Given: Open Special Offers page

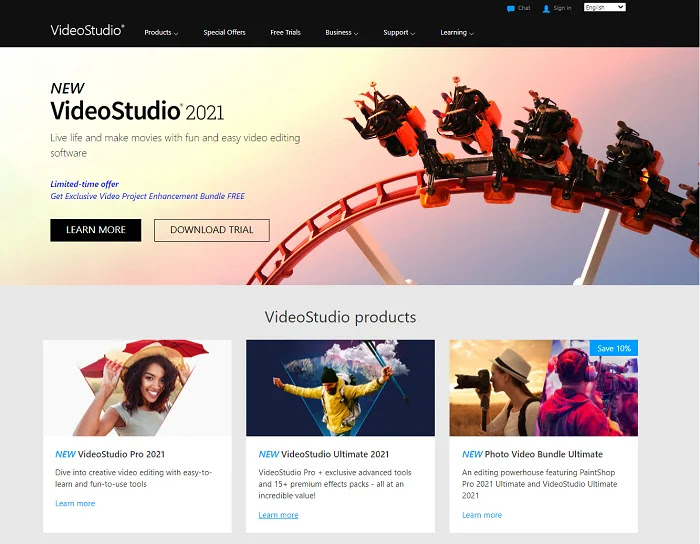Looking at the screenshot, I should (x=224, y=33).
